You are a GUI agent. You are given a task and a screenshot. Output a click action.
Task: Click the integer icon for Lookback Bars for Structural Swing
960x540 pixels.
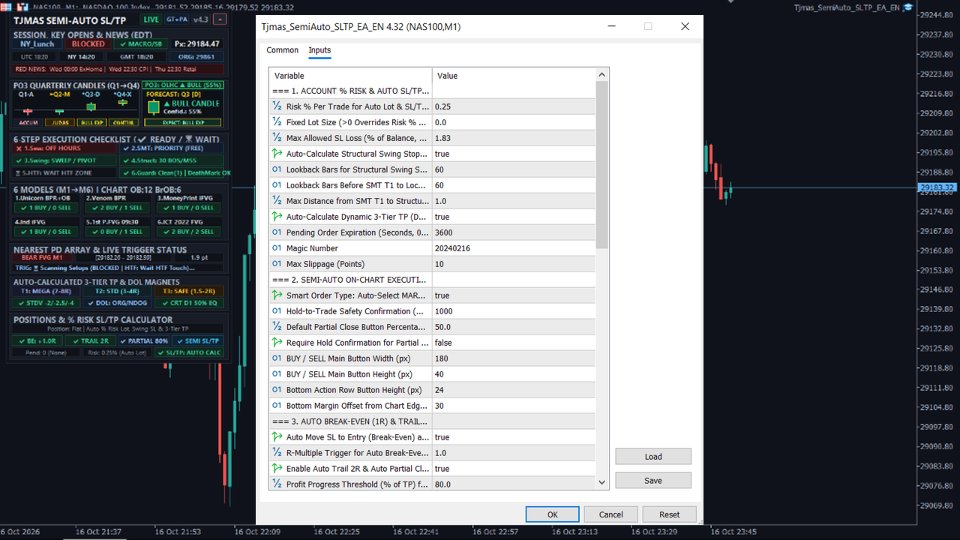(277, 169)
